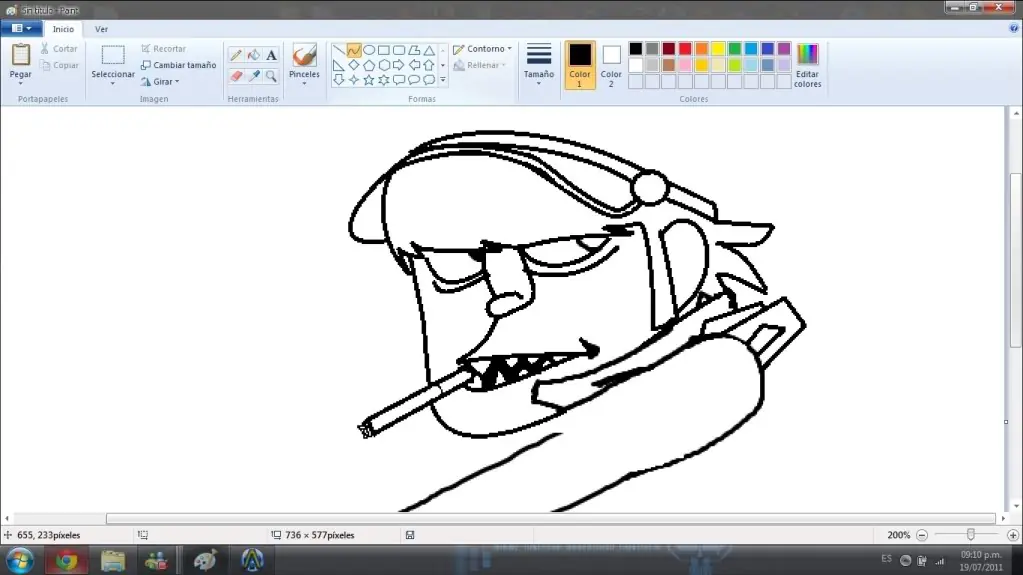
Task: Choose the Cloud callout shape
Action: tap(429, 80)
